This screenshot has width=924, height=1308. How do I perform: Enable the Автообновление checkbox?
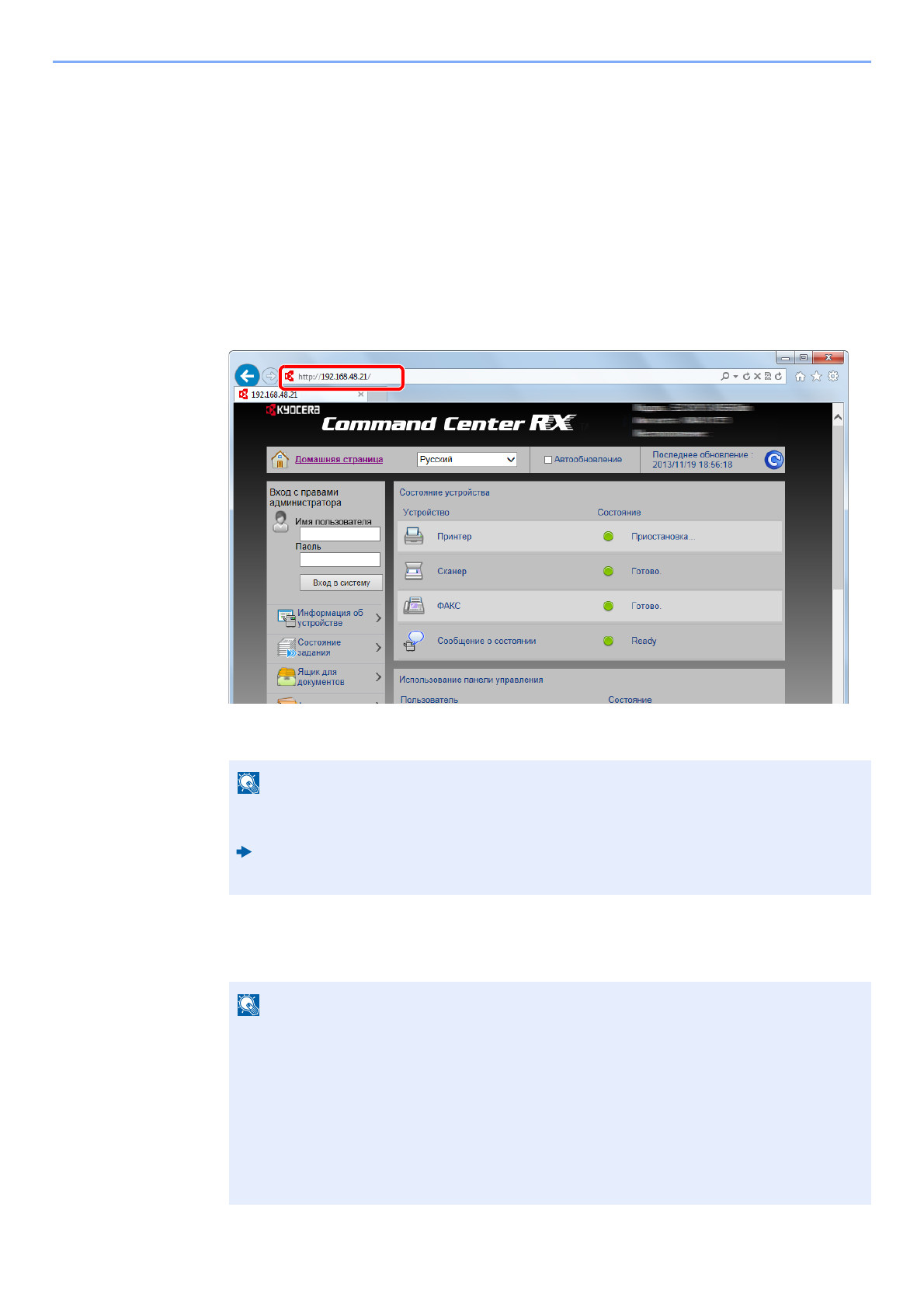(548, 460)
